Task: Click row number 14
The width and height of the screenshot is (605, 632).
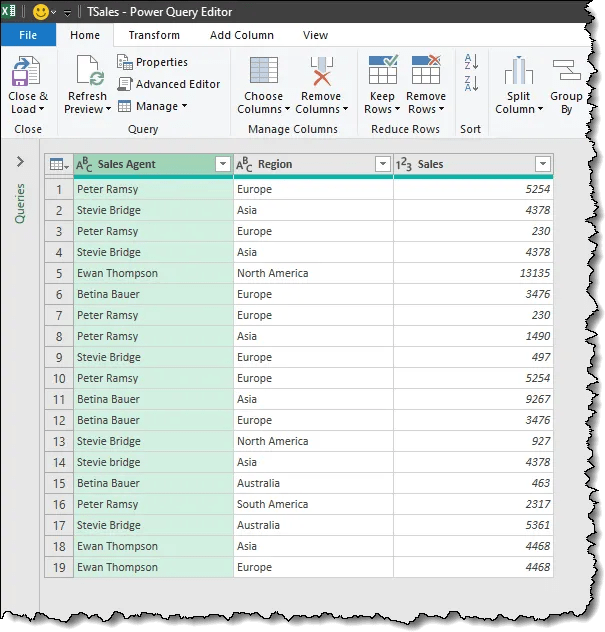Action: [59, 462]
